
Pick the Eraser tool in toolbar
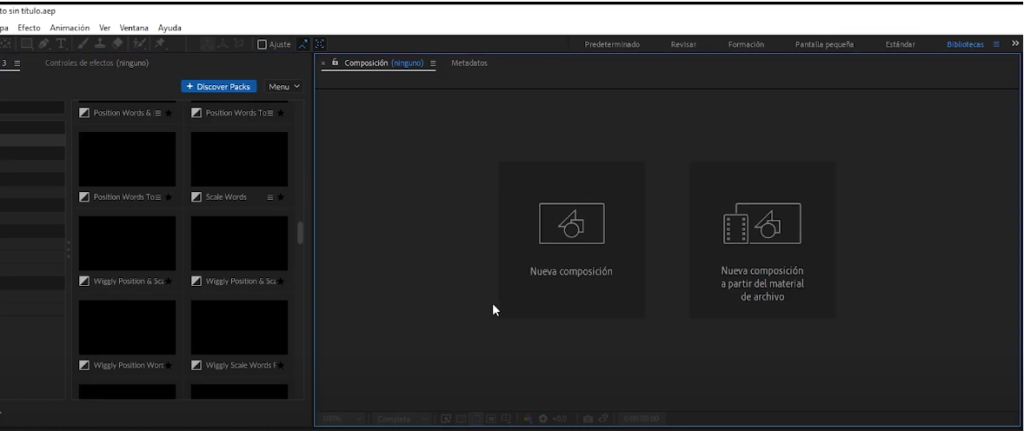point(117,44)
